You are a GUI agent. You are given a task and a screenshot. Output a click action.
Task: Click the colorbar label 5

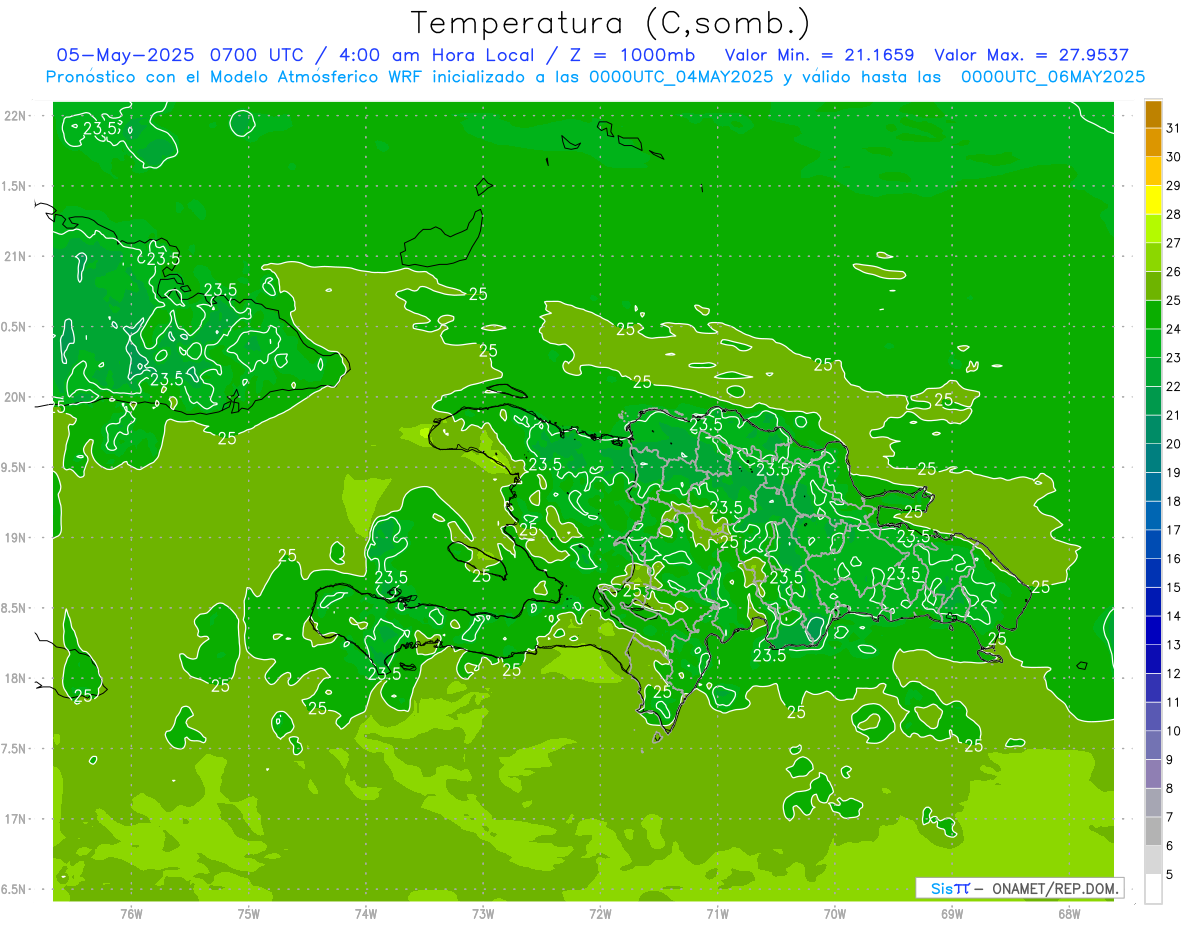1170,875
